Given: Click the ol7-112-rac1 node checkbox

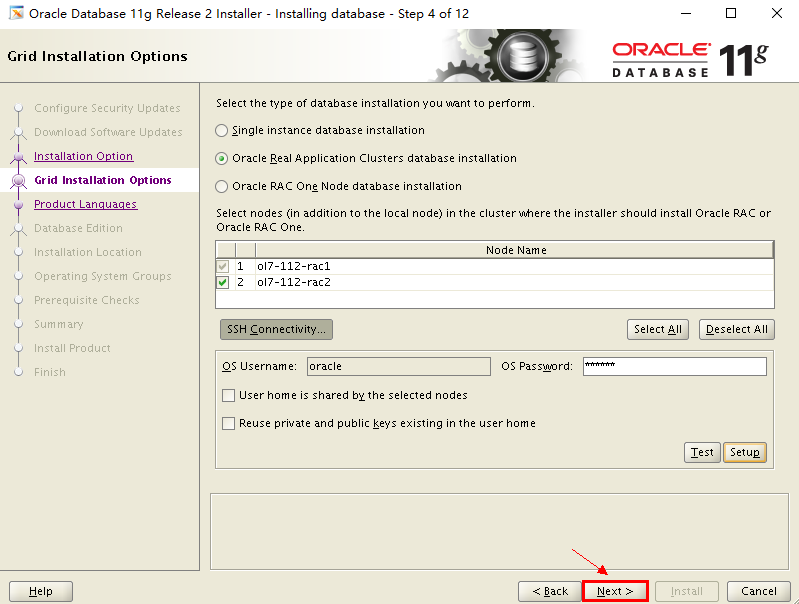Looking at the screenshot, I should [x=223, y=266].
